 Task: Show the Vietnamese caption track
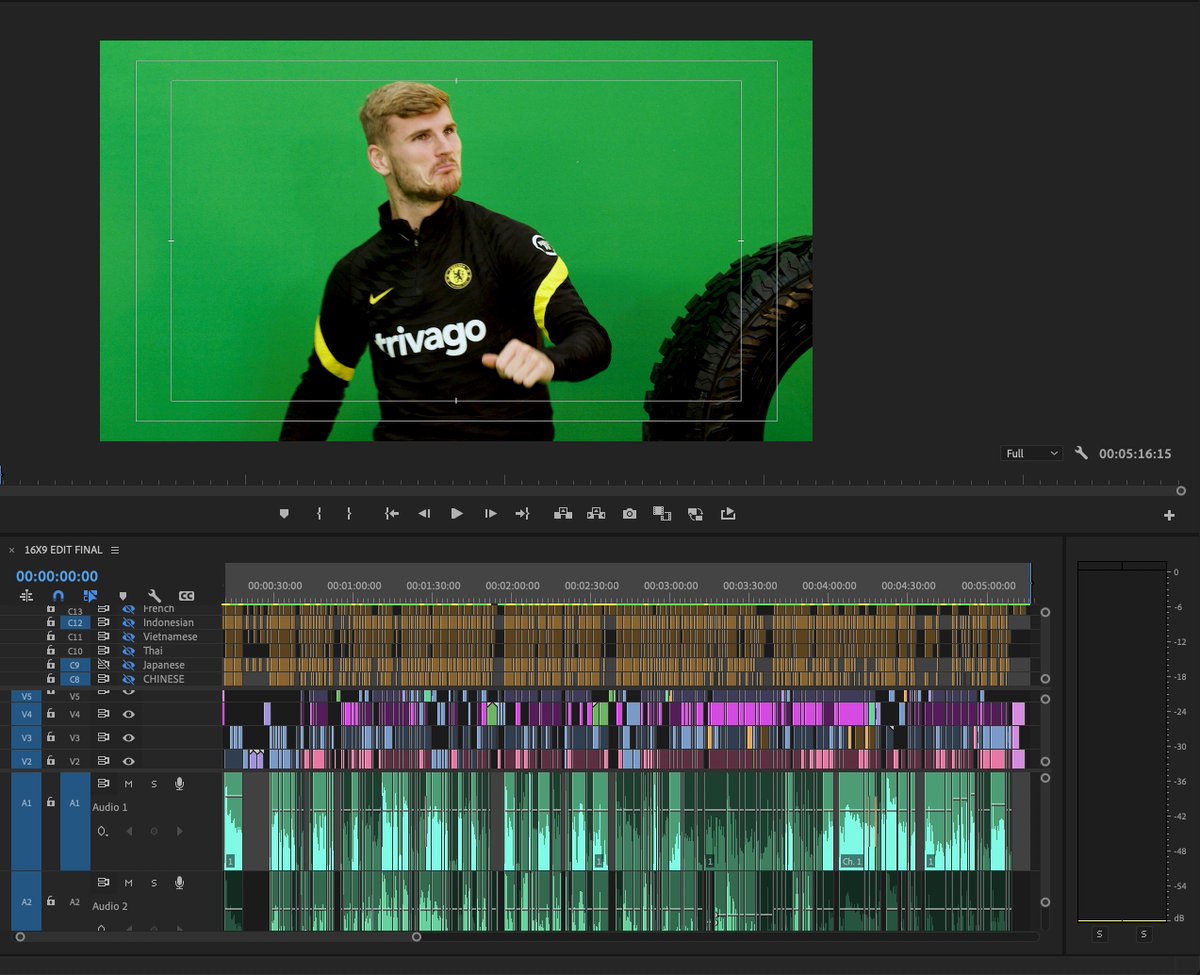(x=128, y=636)
